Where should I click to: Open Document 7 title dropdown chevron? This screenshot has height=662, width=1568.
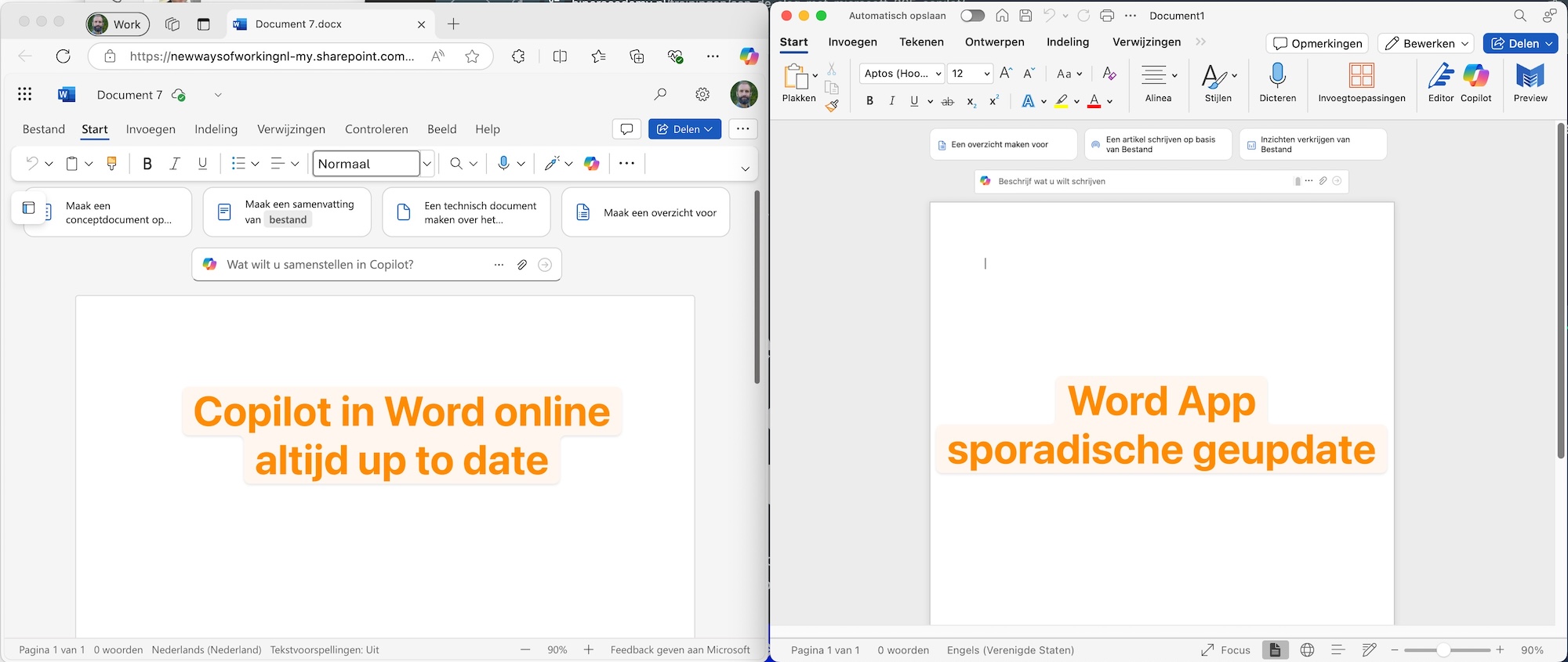(x=218, y=95)
